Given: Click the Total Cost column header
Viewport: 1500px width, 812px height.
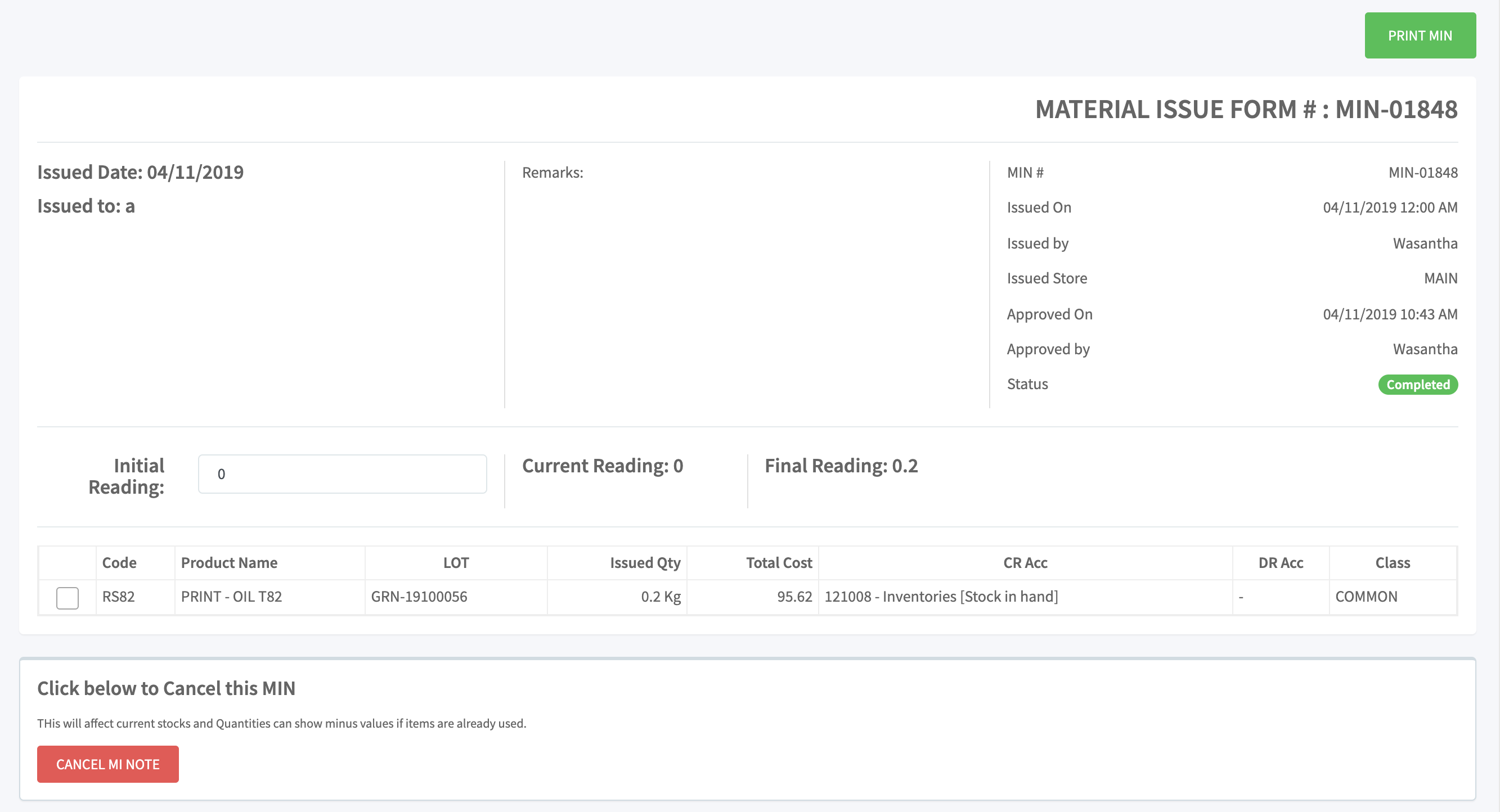Looking at the screenshot, I should coord(779,563).
